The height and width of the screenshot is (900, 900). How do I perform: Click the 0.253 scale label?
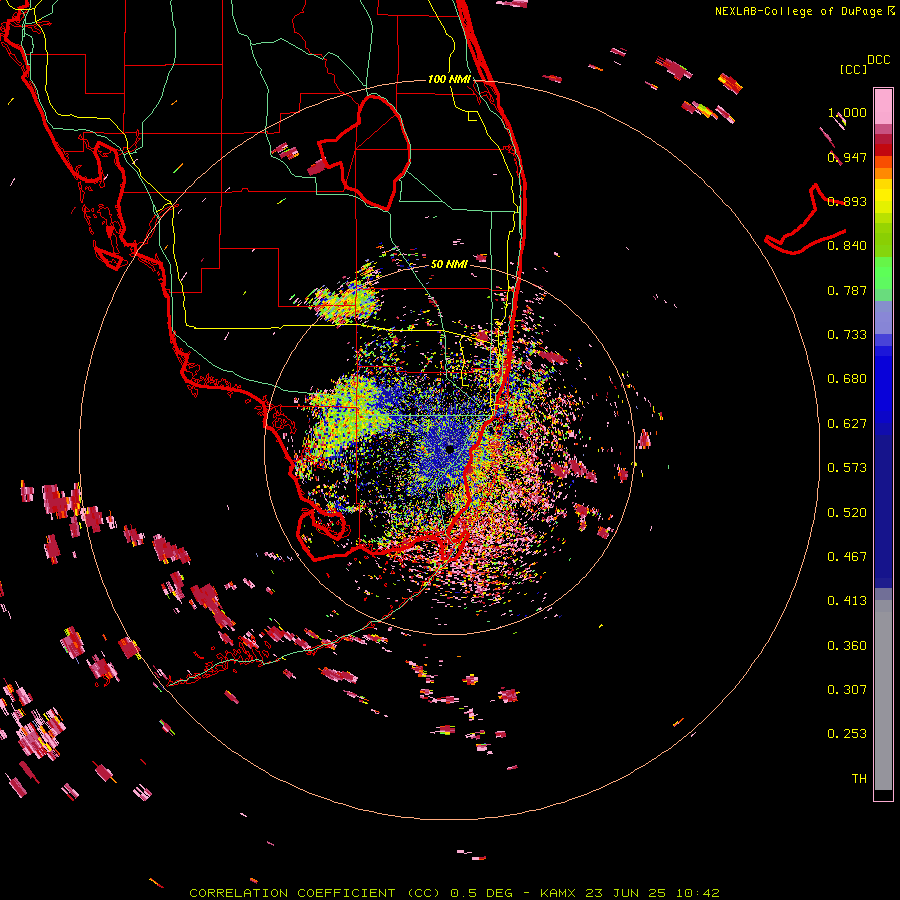click(x=847, y=733)
